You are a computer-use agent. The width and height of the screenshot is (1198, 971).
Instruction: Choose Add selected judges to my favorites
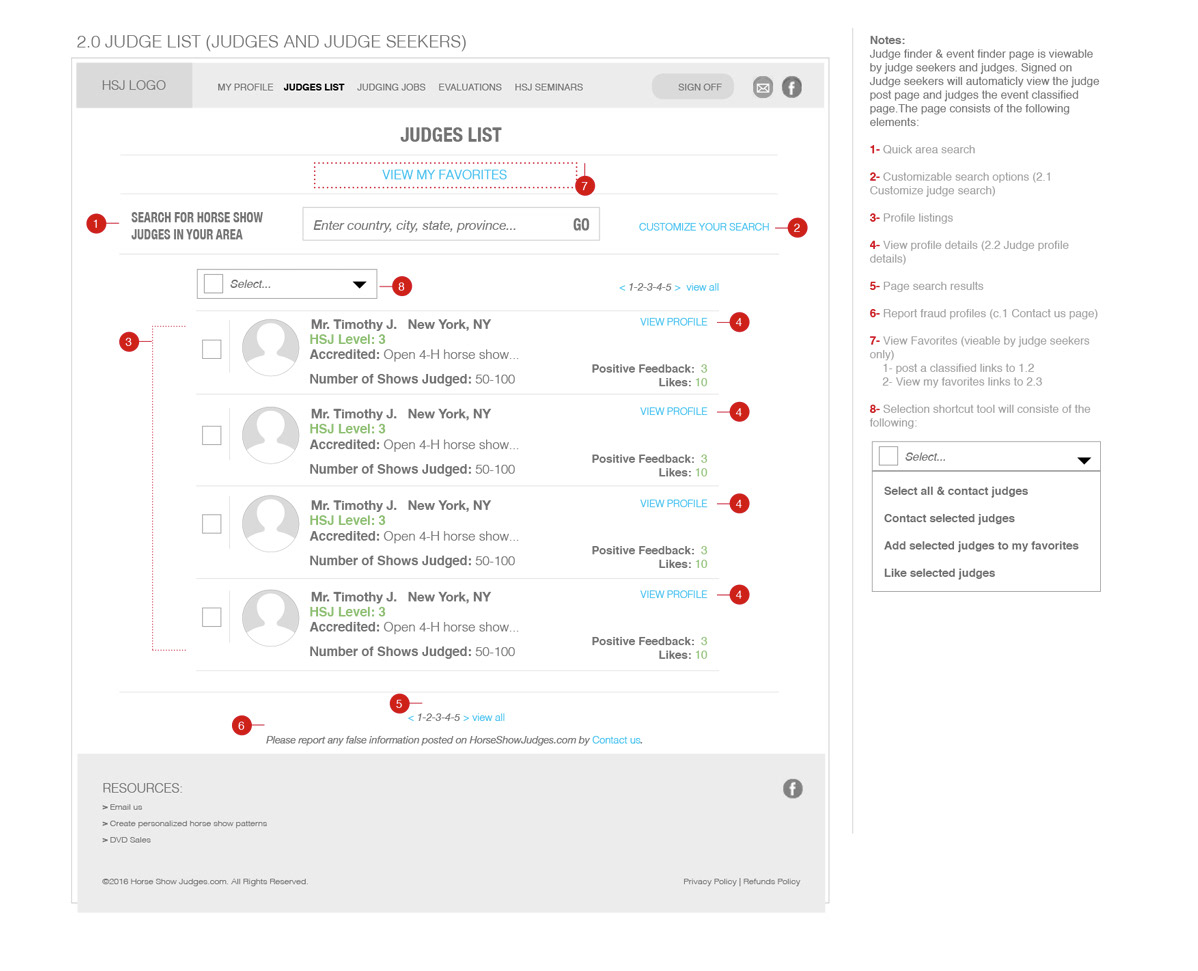[x=981, y=545]
